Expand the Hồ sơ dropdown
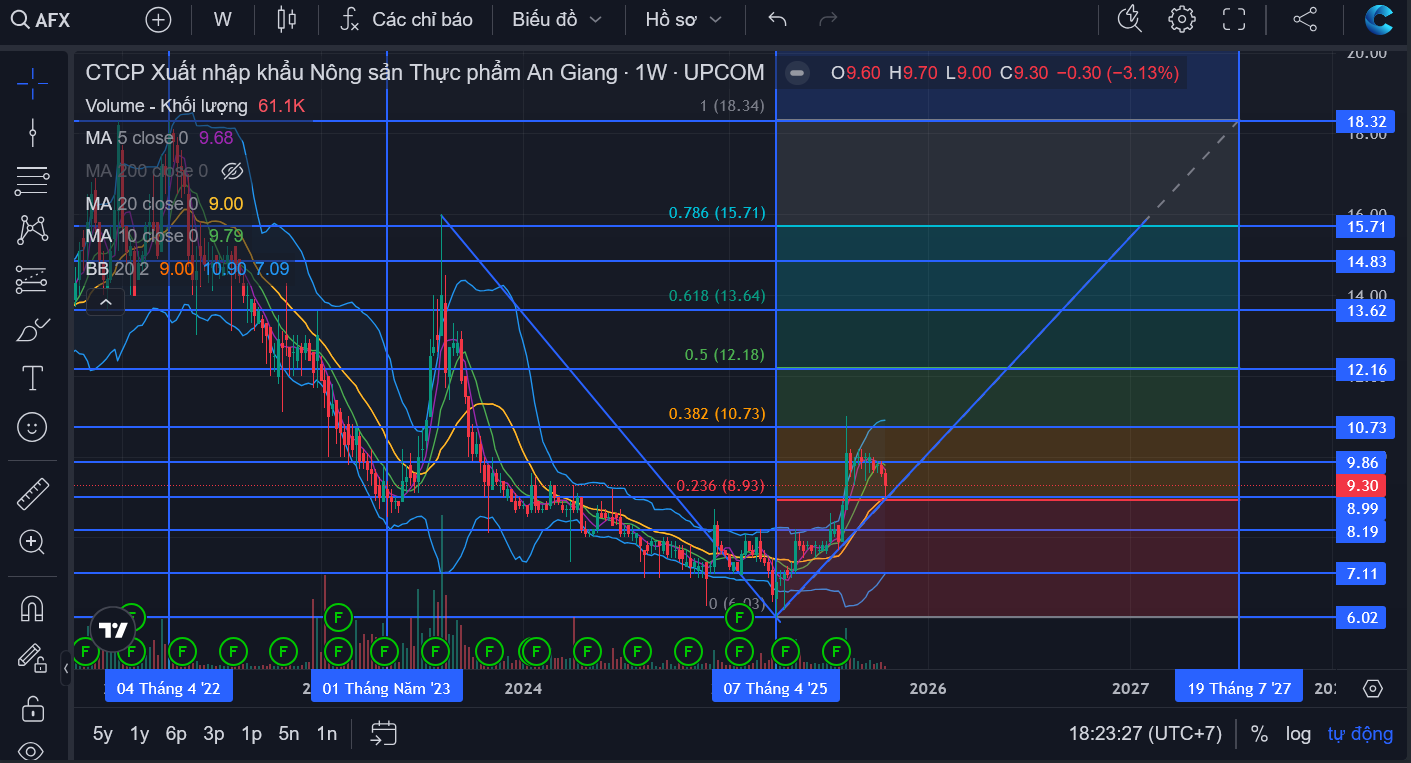 [x=684, y=19]
